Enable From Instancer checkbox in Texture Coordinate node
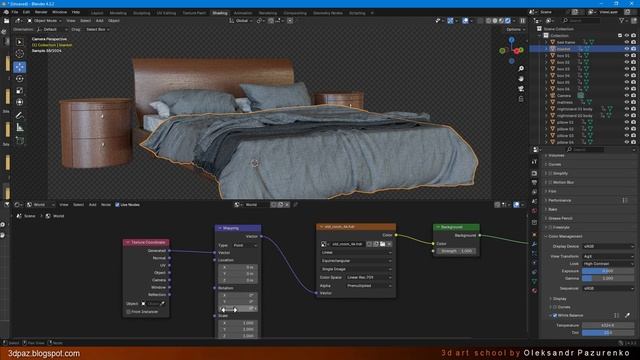The width and height of the screenshot is (640, 360). click(x=129, y=312)
